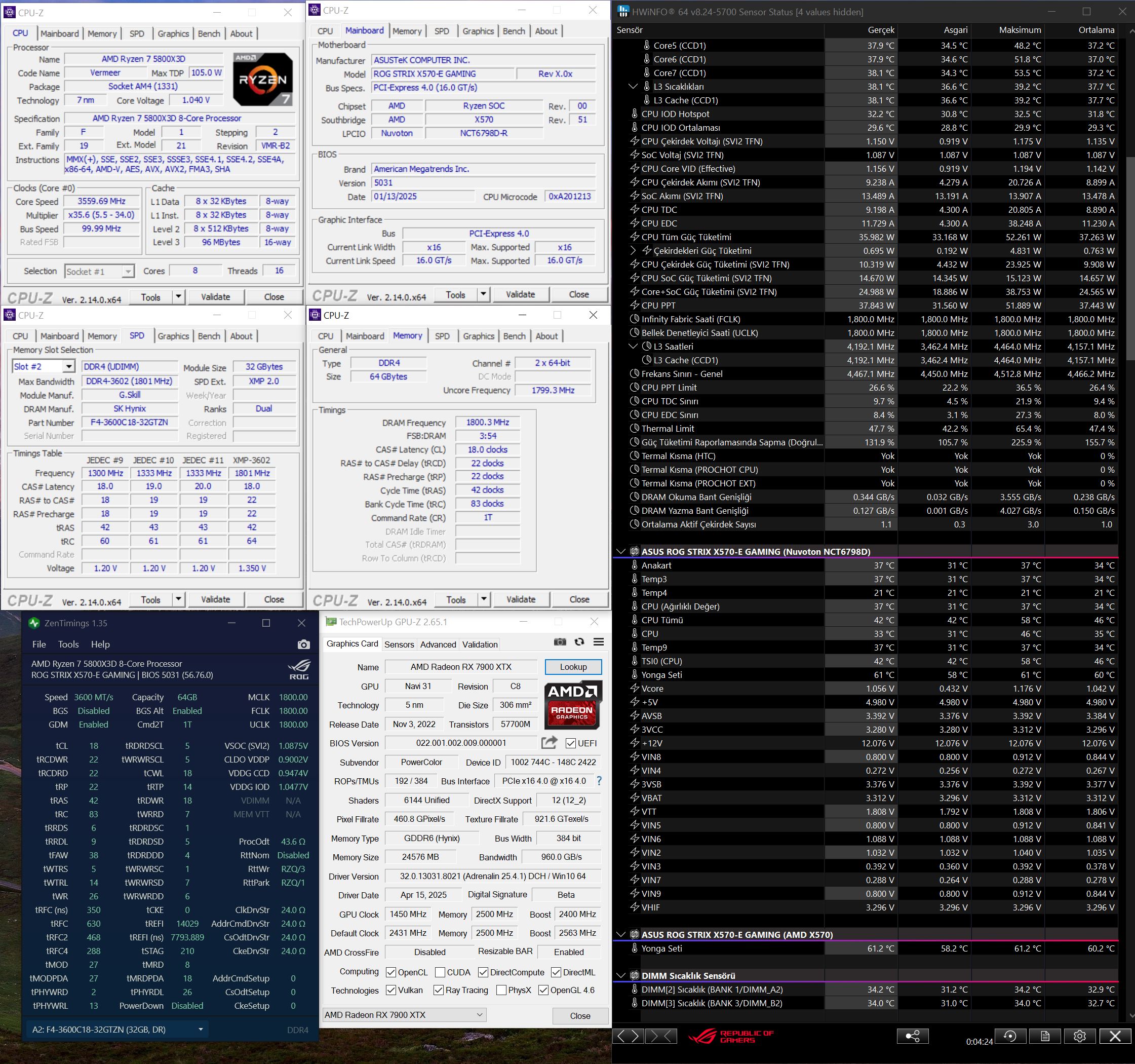Toggle the UEFI checkbox

click(x=570, y=743)
